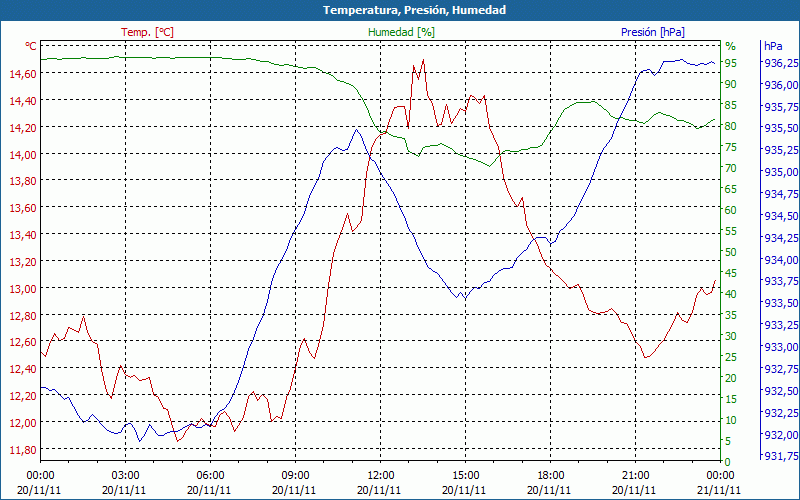This screenshot has width=800, height=500.
Task: Click pressure axis value 931,75
Action: pyautogui.click(x=781, y=456)
